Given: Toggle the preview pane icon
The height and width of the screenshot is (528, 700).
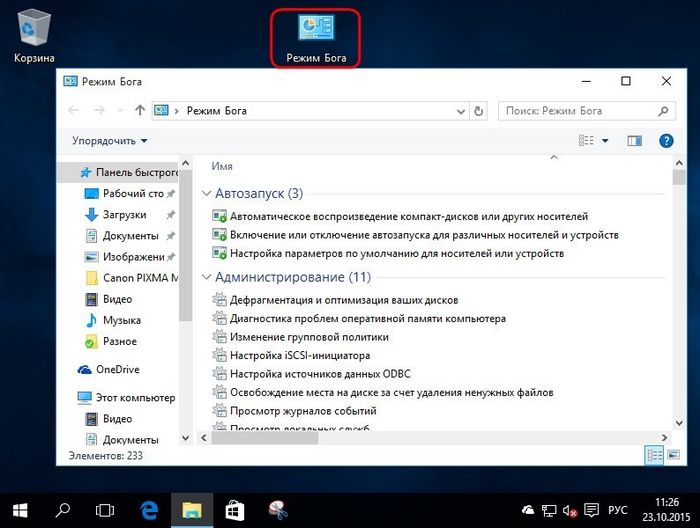Looking at the screenshot, I should coord(633,141).
